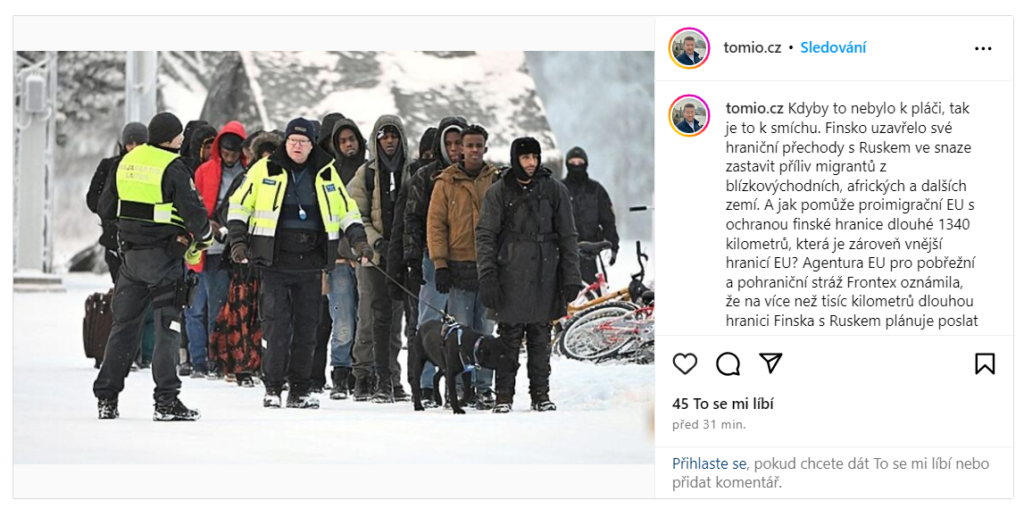The width and height of the screenshot is (1024, 509).
Task: Save post with bookmark icon
Action: (x=985, y=363)
